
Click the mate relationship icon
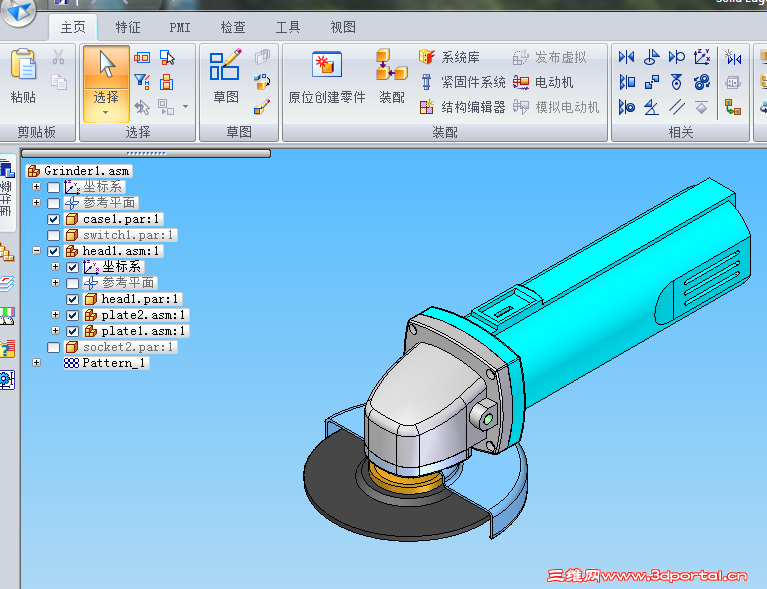(x=626, y=57)
